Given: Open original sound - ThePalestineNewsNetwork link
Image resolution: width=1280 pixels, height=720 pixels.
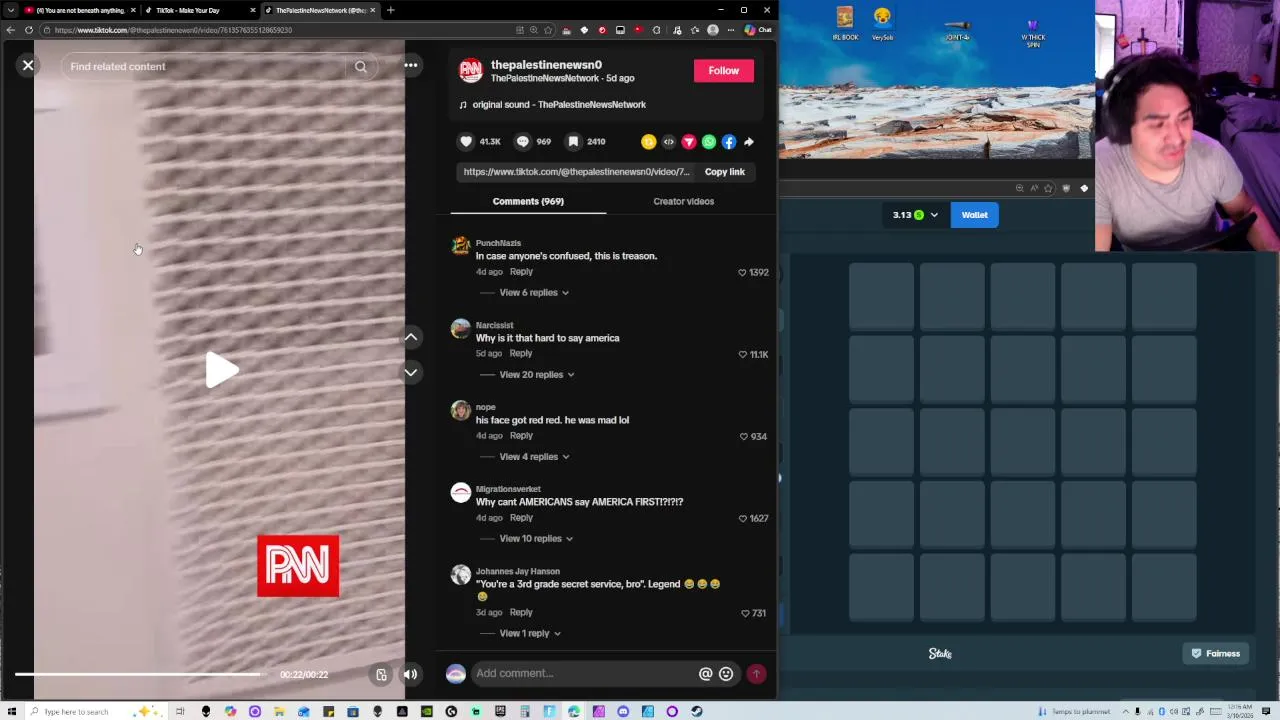Looking at the screenshot, I should [x=559, y=104].
